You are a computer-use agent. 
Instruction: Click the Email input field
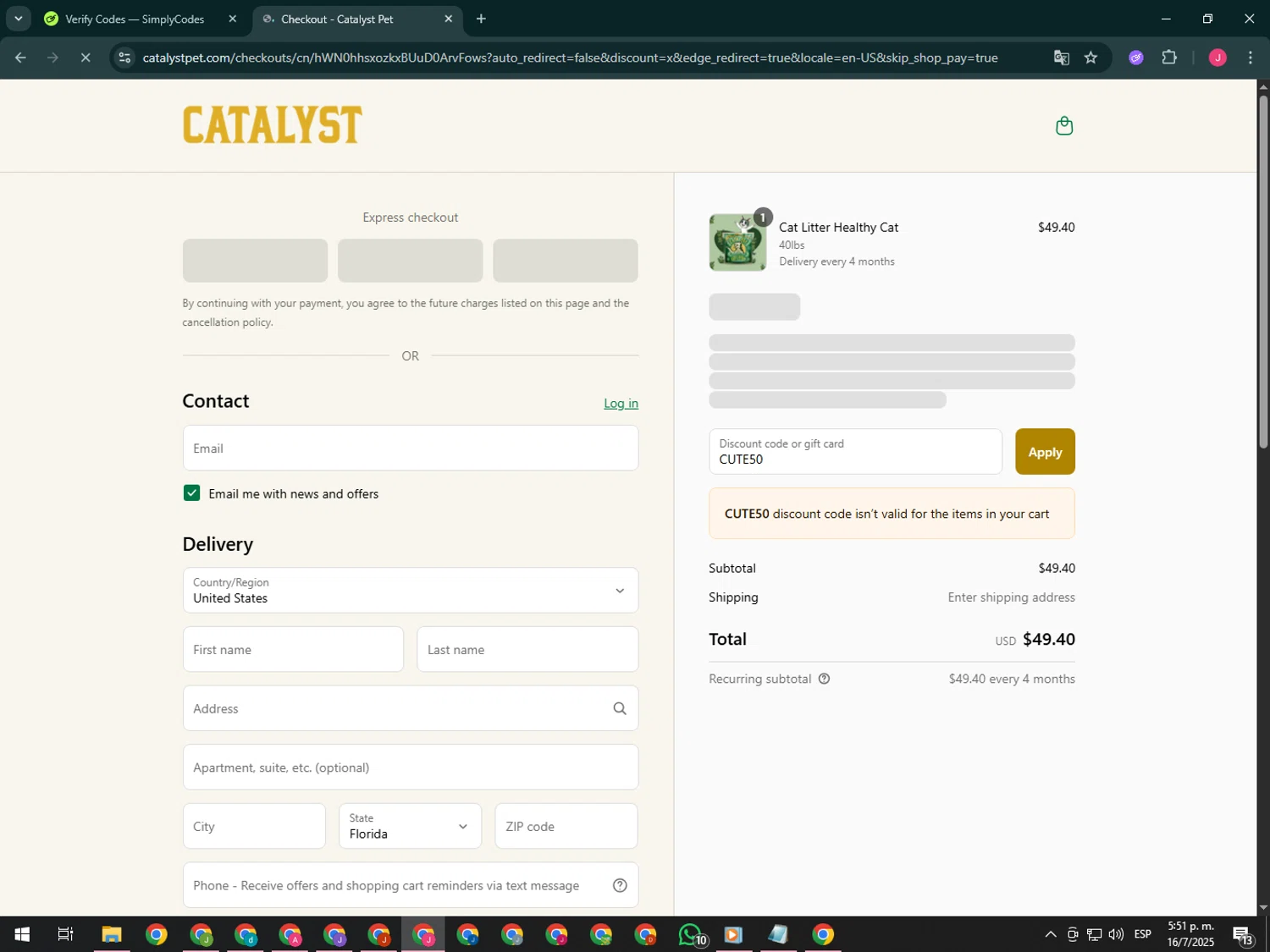tap(411, 448)
